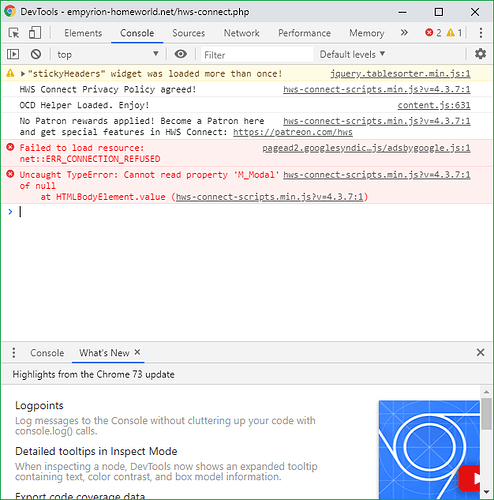Viewport: 494px width, 500px height.
Task: Open live expression eye icon
Action: pyautogui.click(x=180, y=54)
